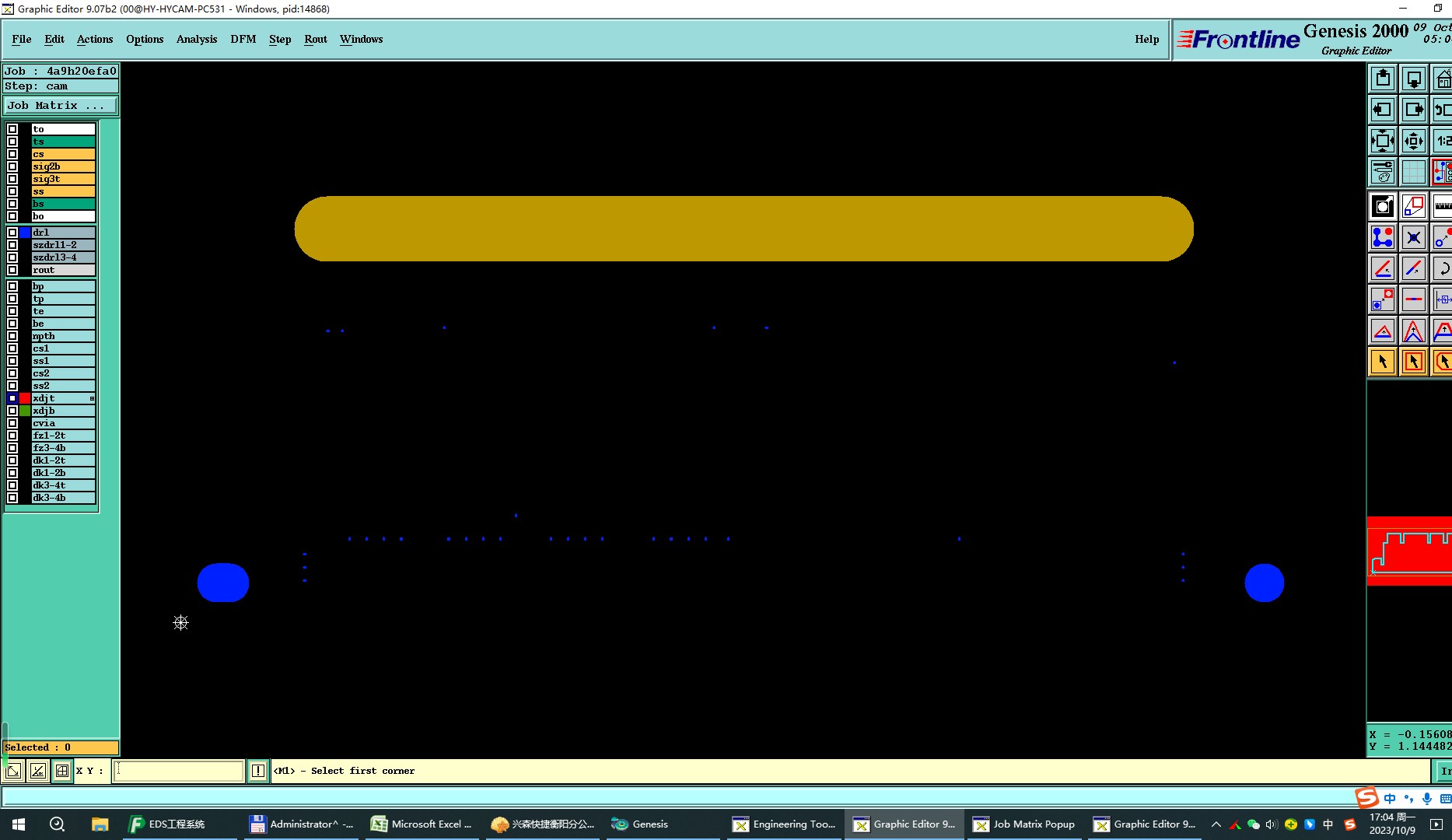Click the angle measure snap icon
The image size is (1452, 840).
[x=37, y=771]
